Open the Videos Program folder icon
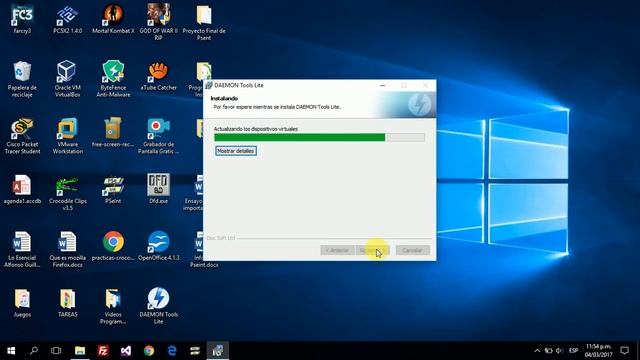The width and height of the screenshot is (640, 360). pos(113,306)
